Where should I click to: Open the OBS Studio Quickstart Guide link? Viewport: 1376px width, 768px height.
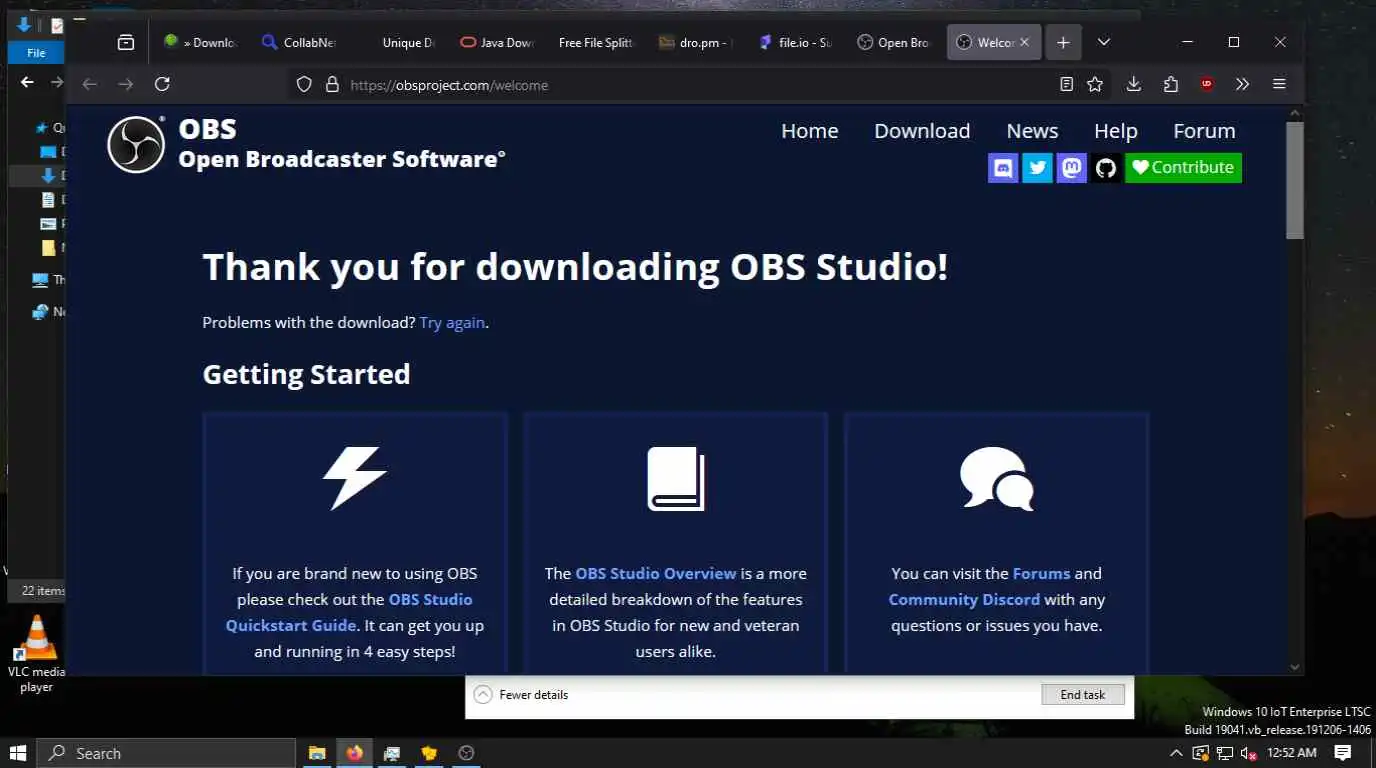tap(349, 612)
